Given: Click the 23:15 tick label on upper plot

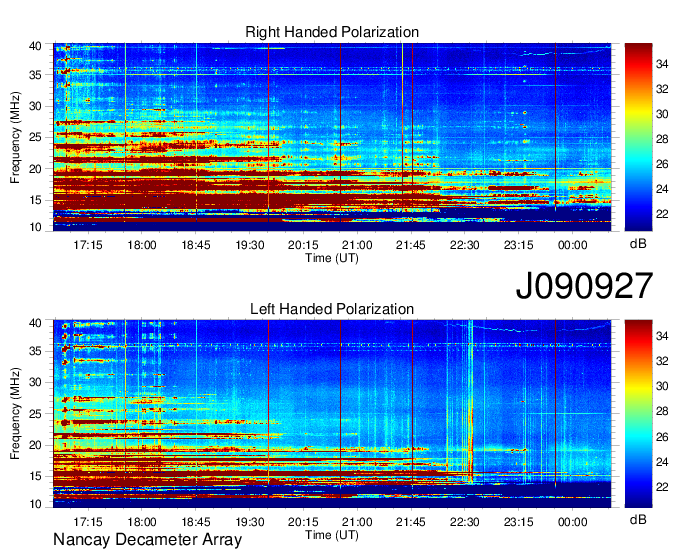Looking at the screenshot, I should (518, 245).
